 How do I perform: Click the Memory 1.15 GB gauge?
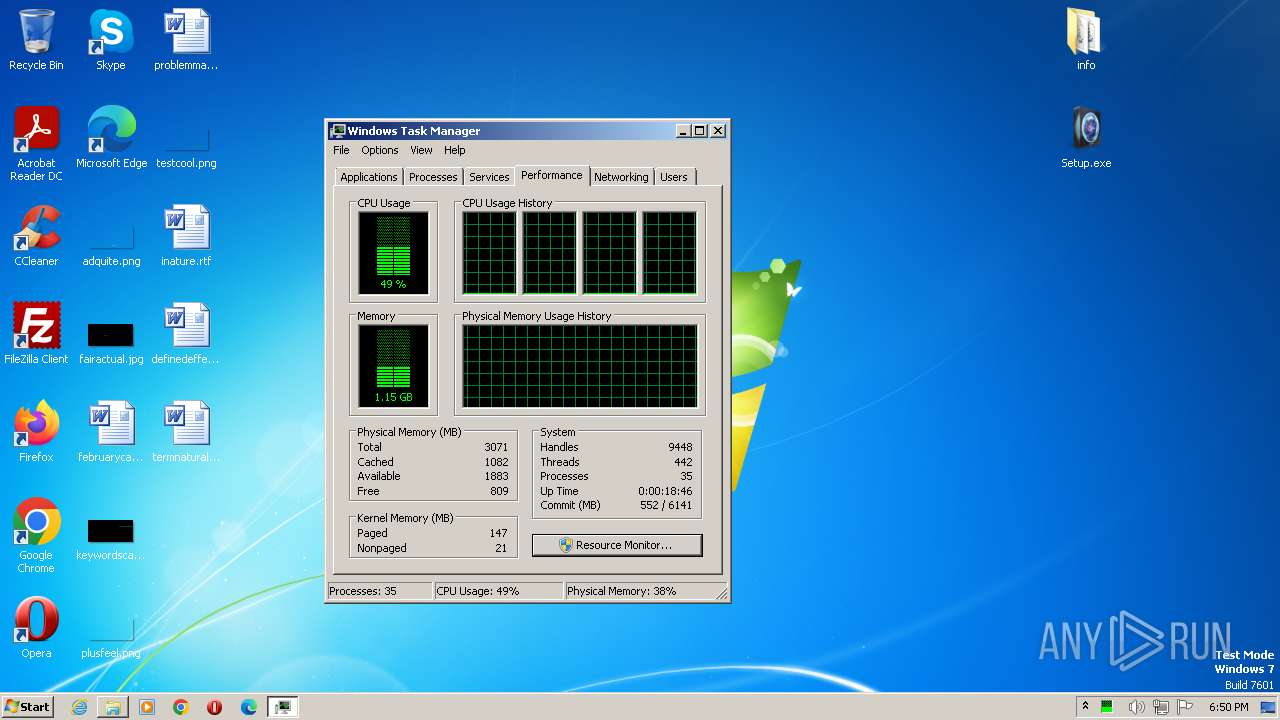[x=393, y=366]
